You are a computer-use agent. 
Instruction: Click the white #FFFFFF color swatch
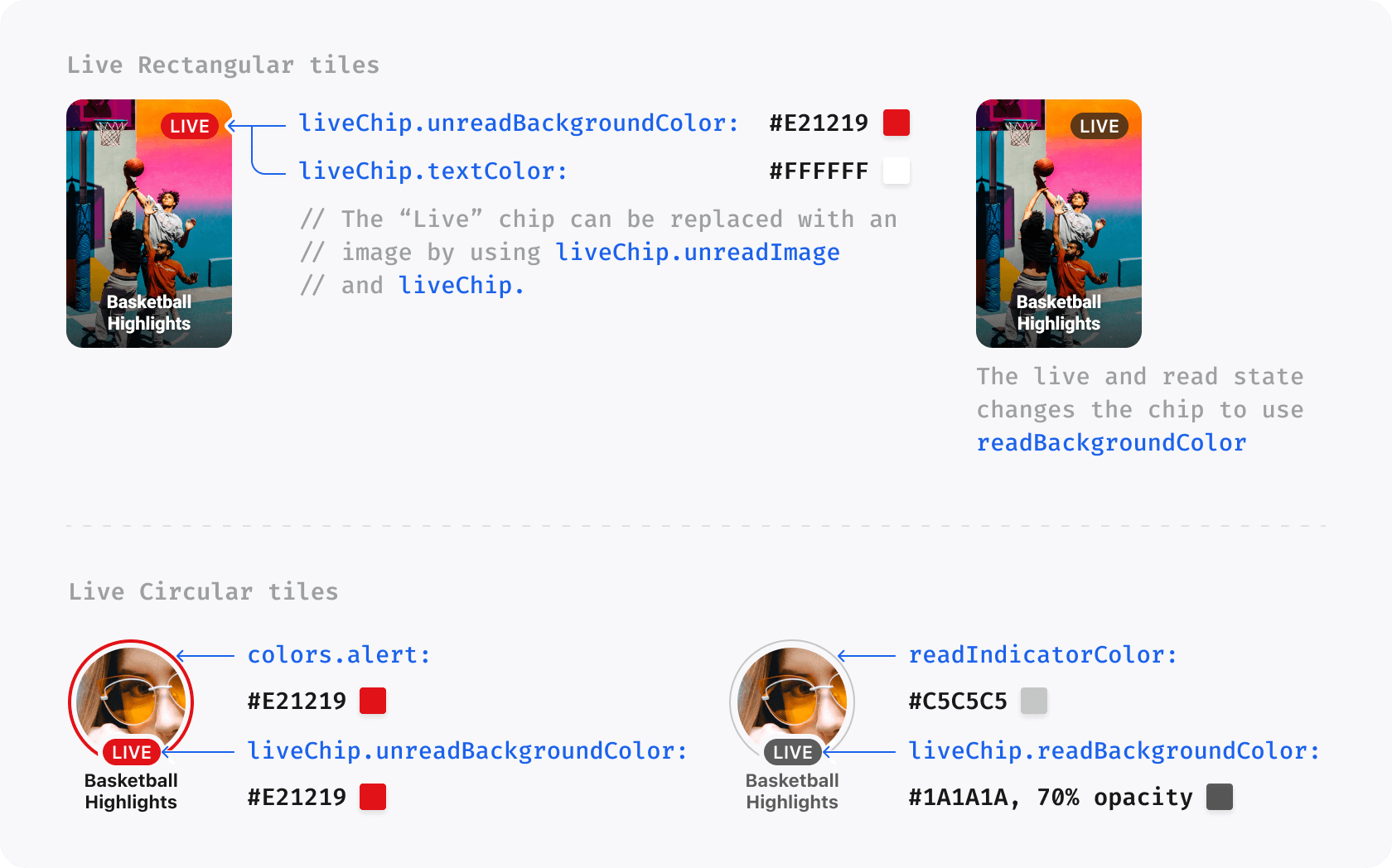coord(896,171)
